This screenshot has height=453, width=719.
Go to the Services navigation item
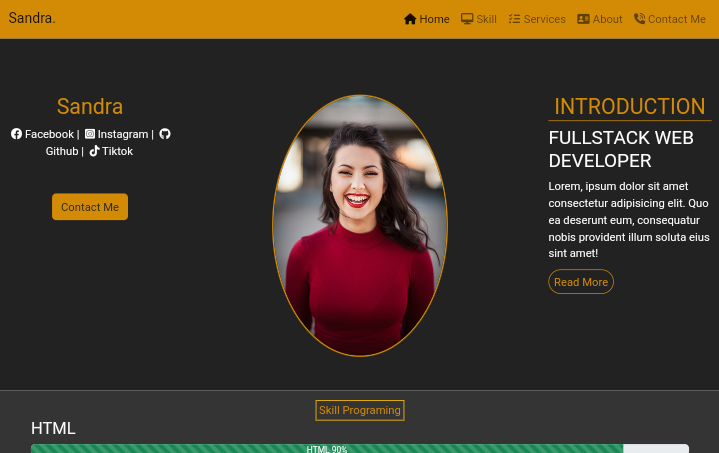[544, 19]
